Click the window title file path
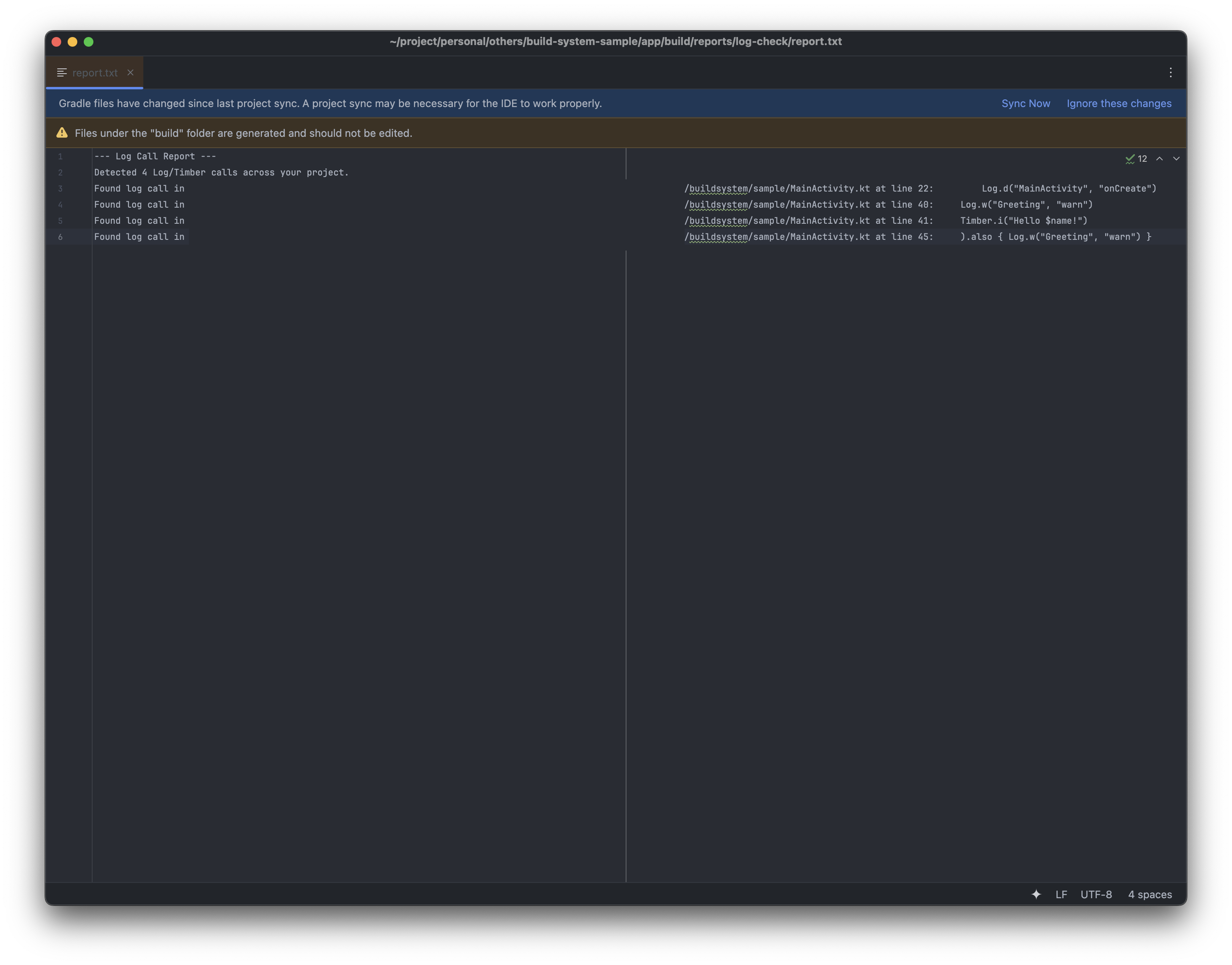Viewport: 1232px width, 965px height. click(x=616, y=41)
